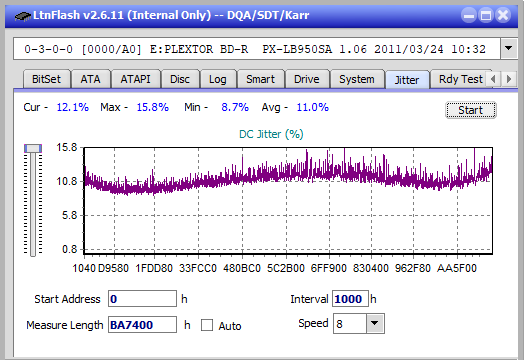Select the Jitter tab
This screenshot has height=360, width=524.
[407, 80]
